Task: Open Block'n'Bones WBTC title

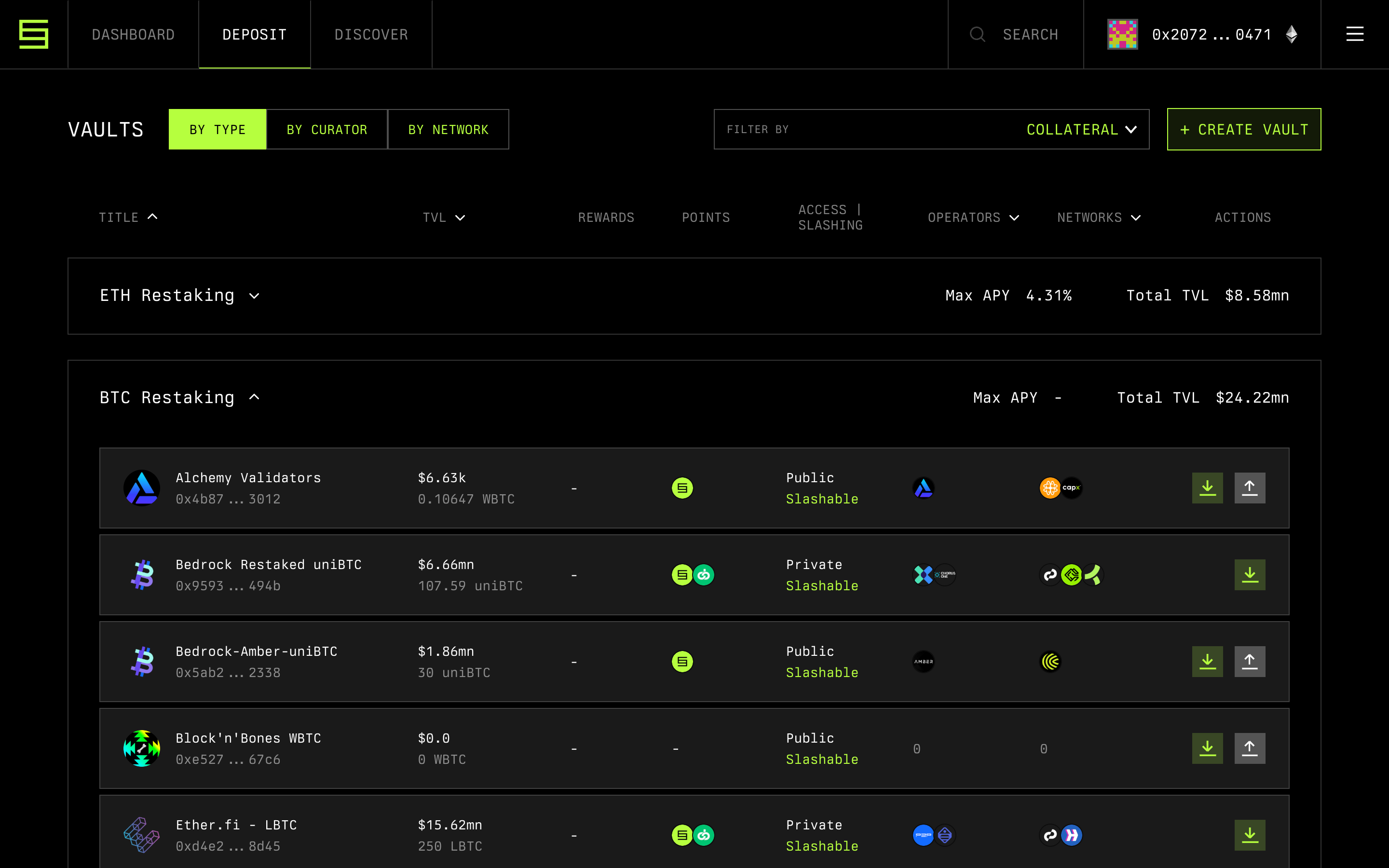Action: [248, 738]
